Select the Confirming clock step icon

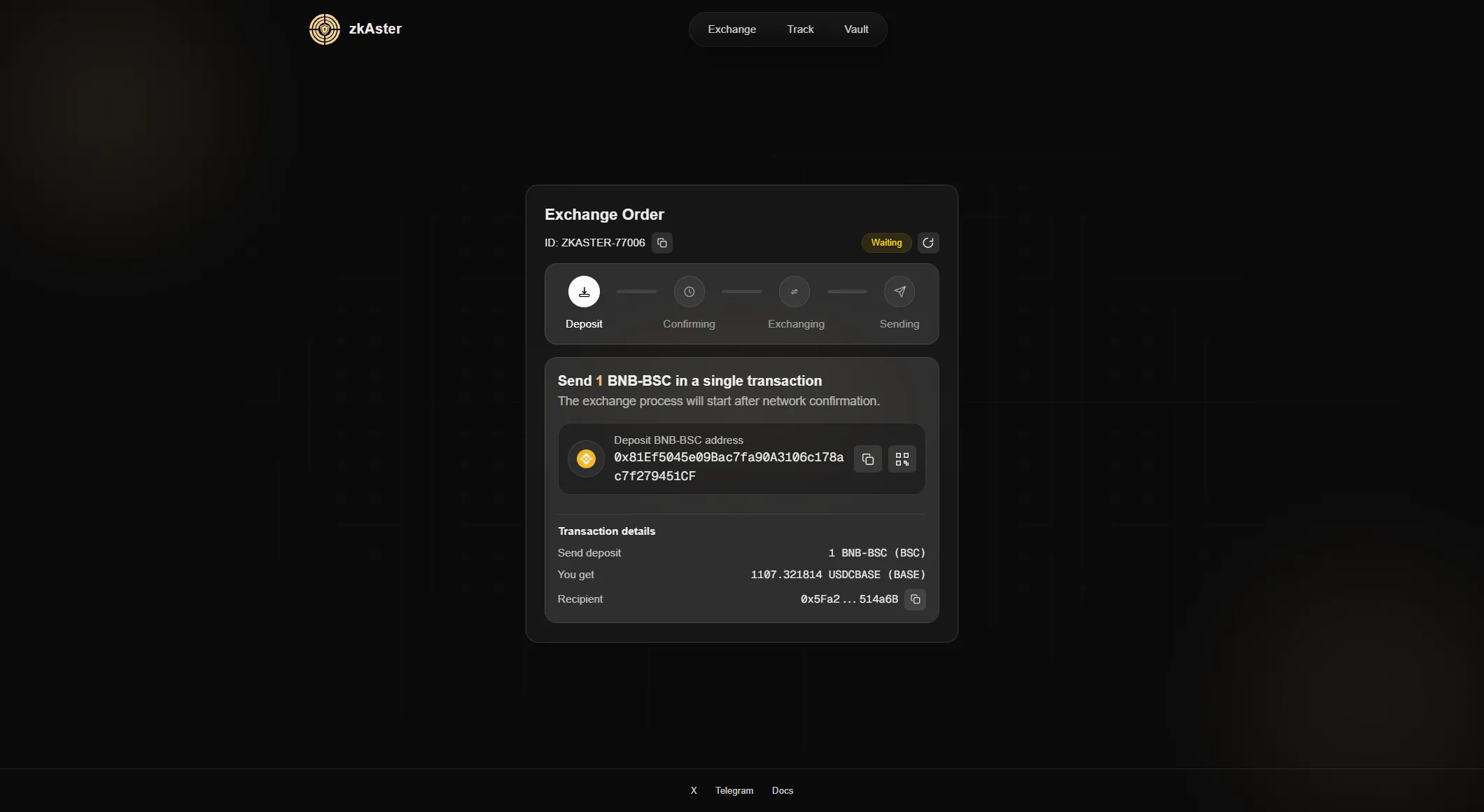tap(689, 292)
